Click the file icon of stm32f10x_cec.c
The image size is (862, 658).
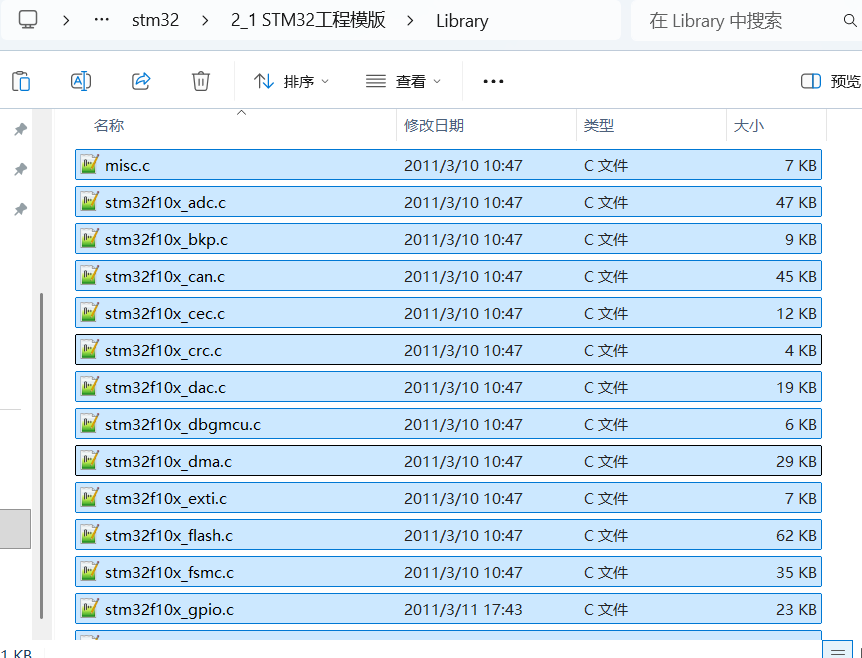pyautogui.click(x=89, y=312)
